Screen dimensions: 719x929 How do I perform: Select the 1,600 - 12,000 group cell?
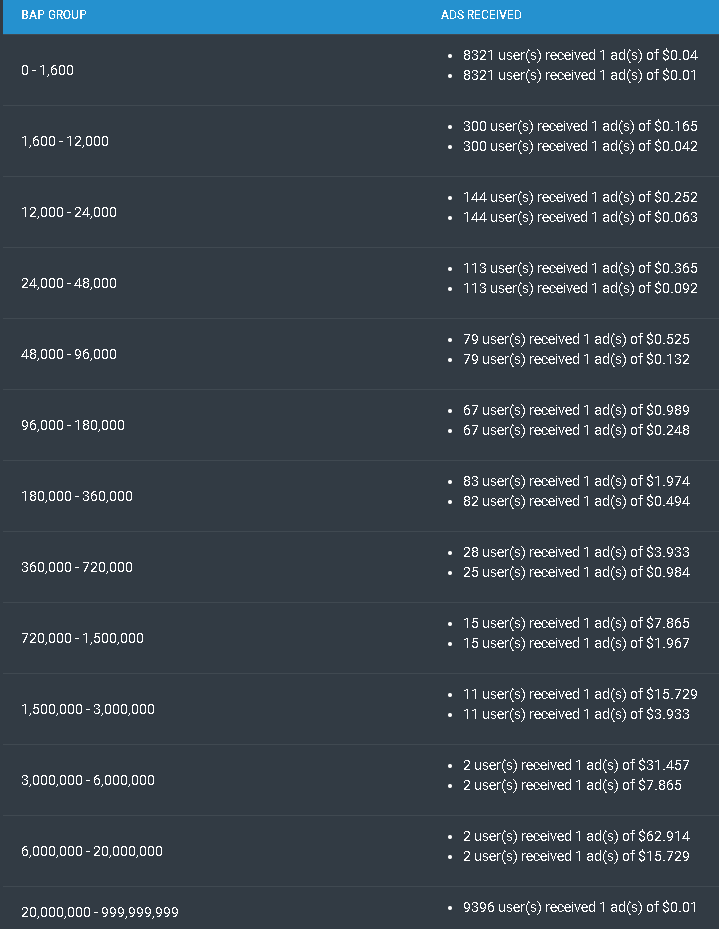(x=65, y=142)
